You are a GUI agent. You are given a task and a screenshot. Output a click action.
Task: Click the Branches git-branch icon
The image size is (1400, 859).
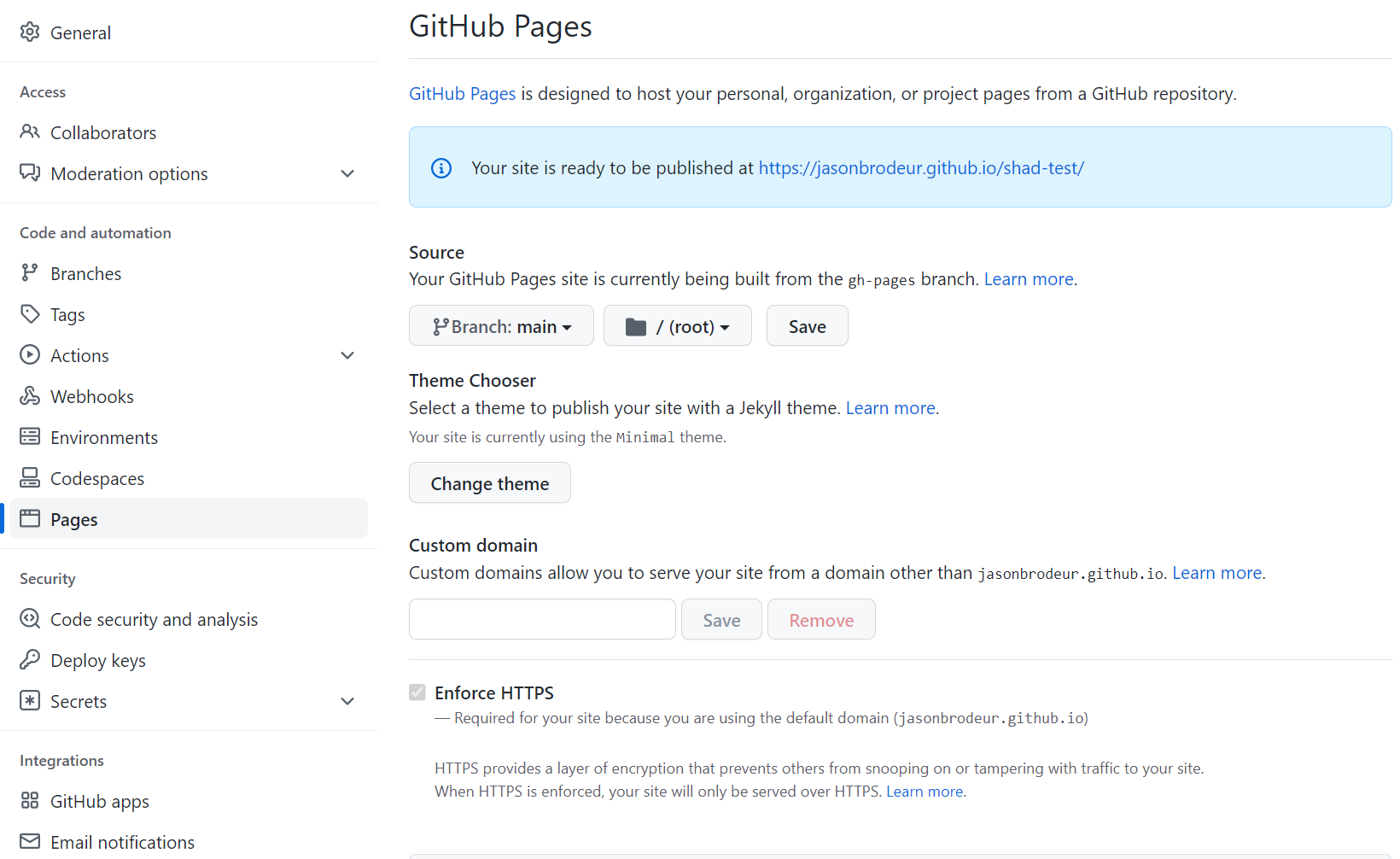30,273
